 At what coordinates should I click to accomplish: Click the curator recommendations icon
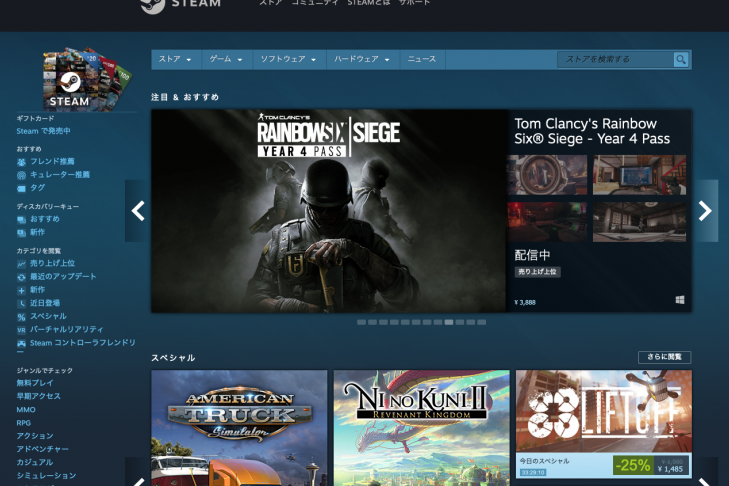[x=21, y=175]
